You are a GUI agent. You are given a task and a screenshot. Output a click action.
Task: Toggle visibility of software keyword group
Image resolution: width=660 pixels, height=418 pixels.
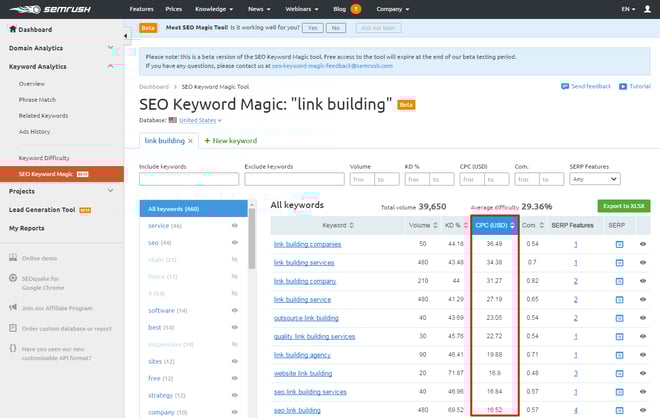tap(235, 310)
